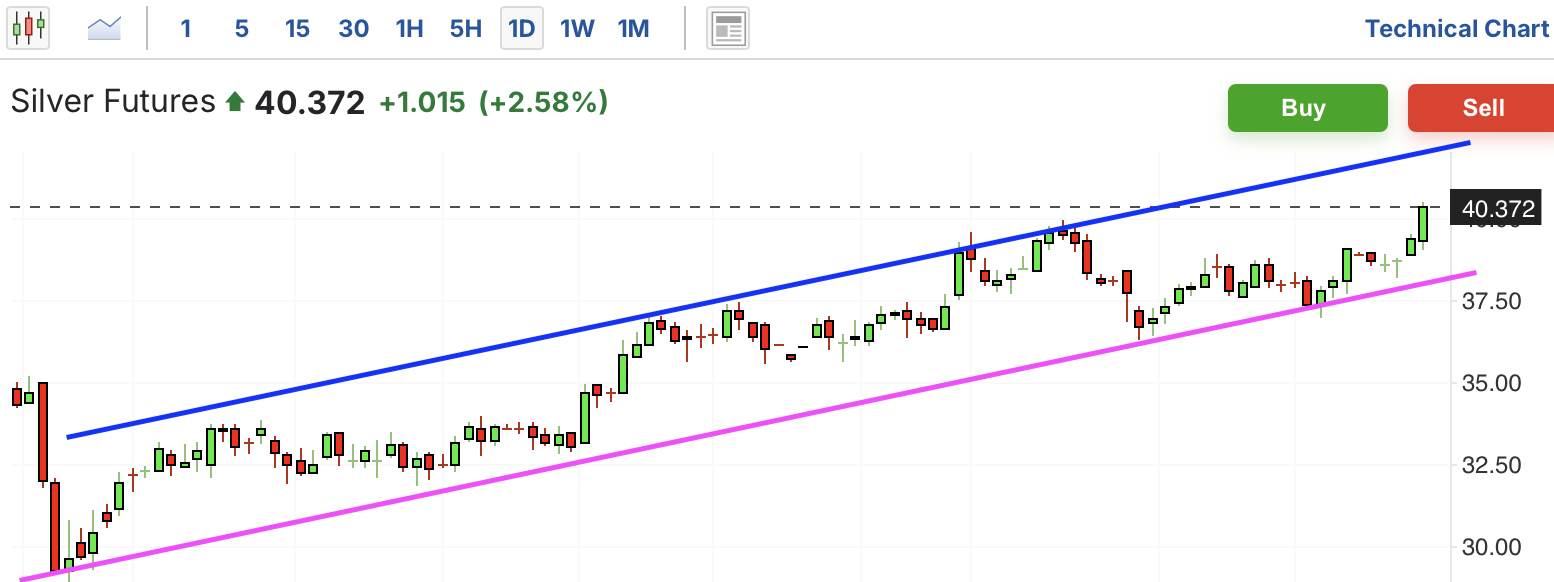Click the green up arrow indicator

235,102
